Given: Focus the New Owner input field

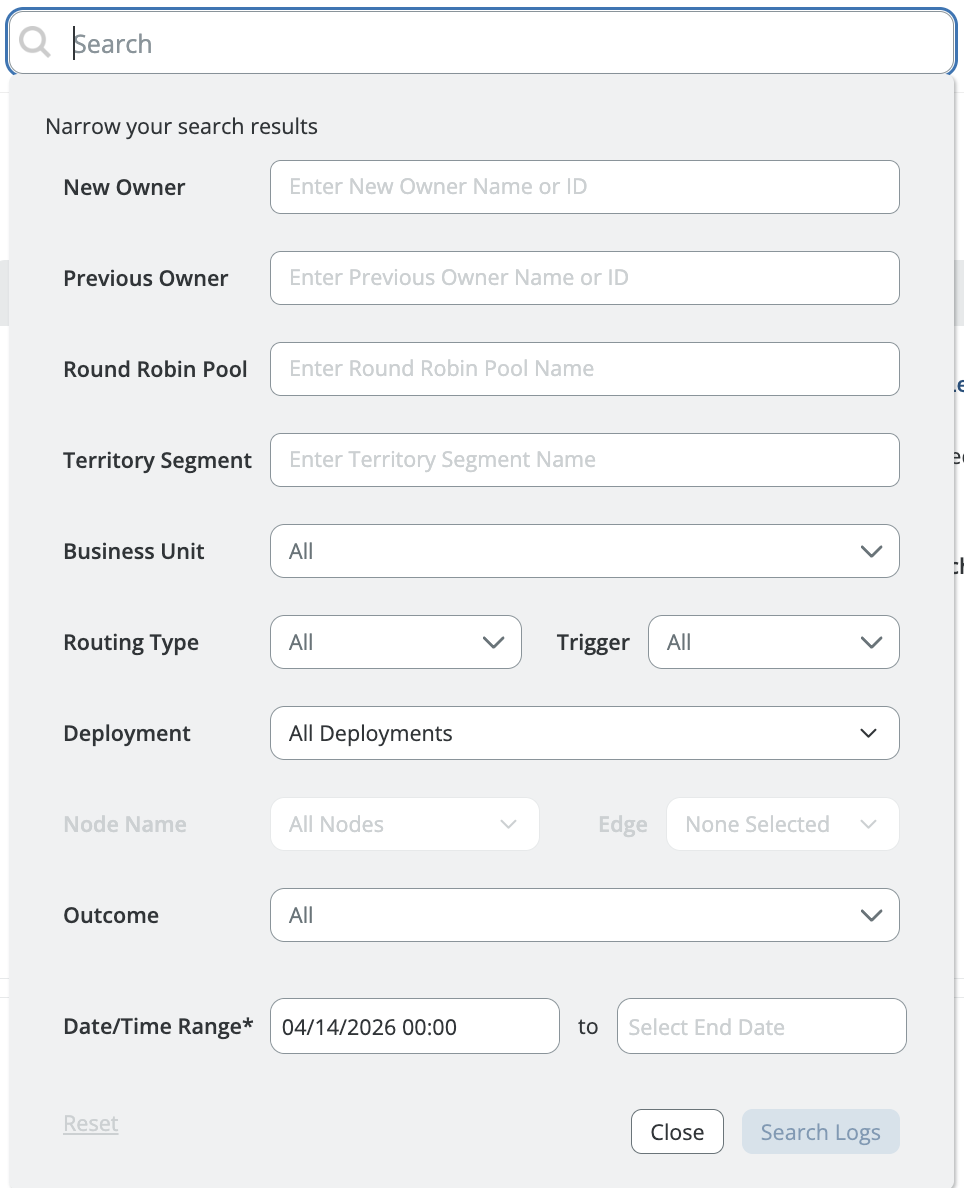Looking at the screenshot, I should (584, 187).
